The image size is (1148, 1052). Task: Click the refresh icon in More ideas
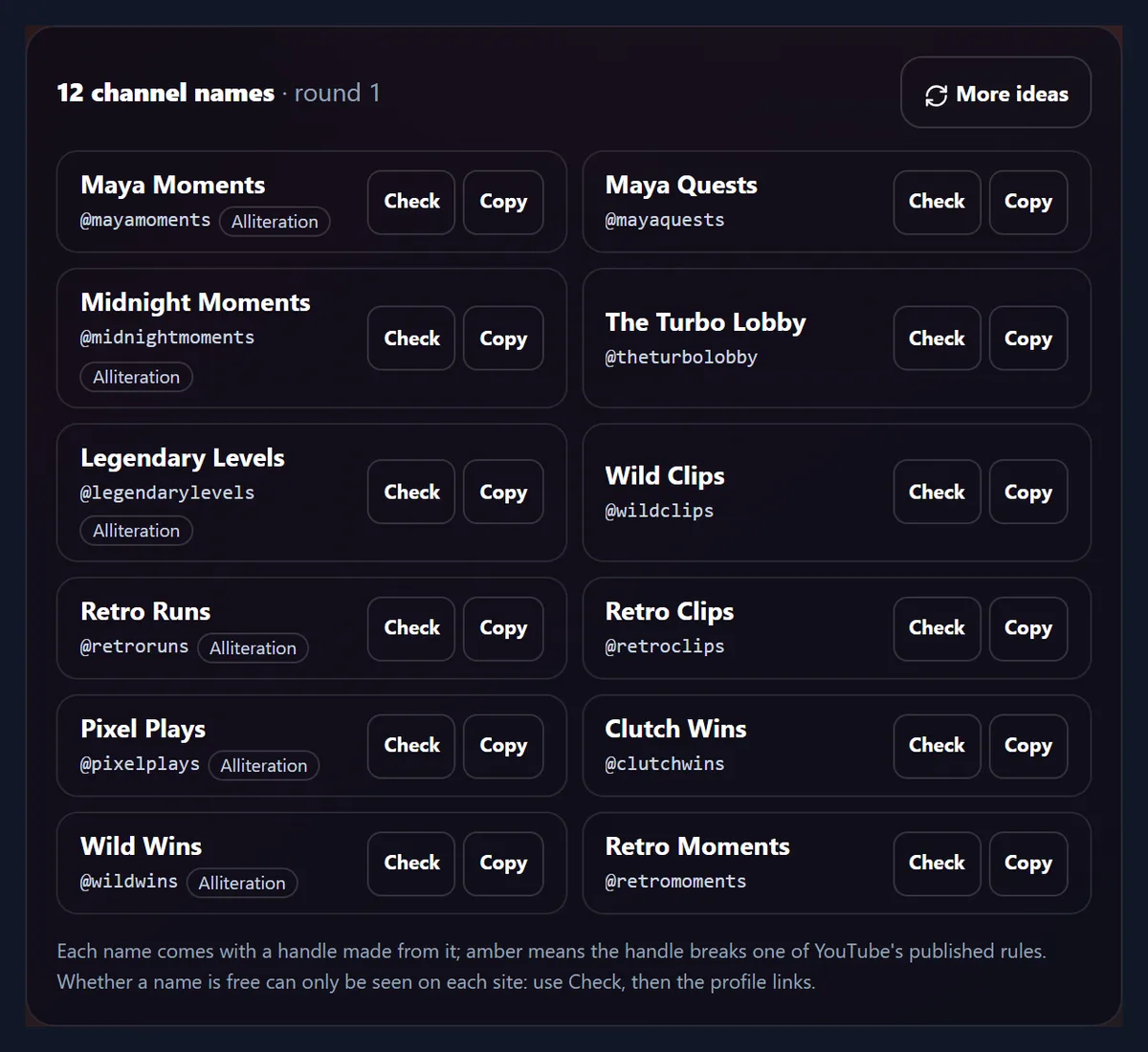pyautogui.click(x=936, y=95)
